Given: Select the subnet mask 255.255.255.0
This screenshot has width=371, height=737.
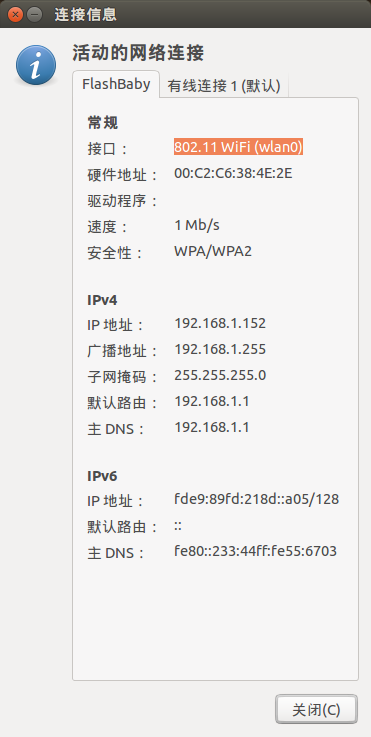Looking at the screenshot, I should [220, 375].
